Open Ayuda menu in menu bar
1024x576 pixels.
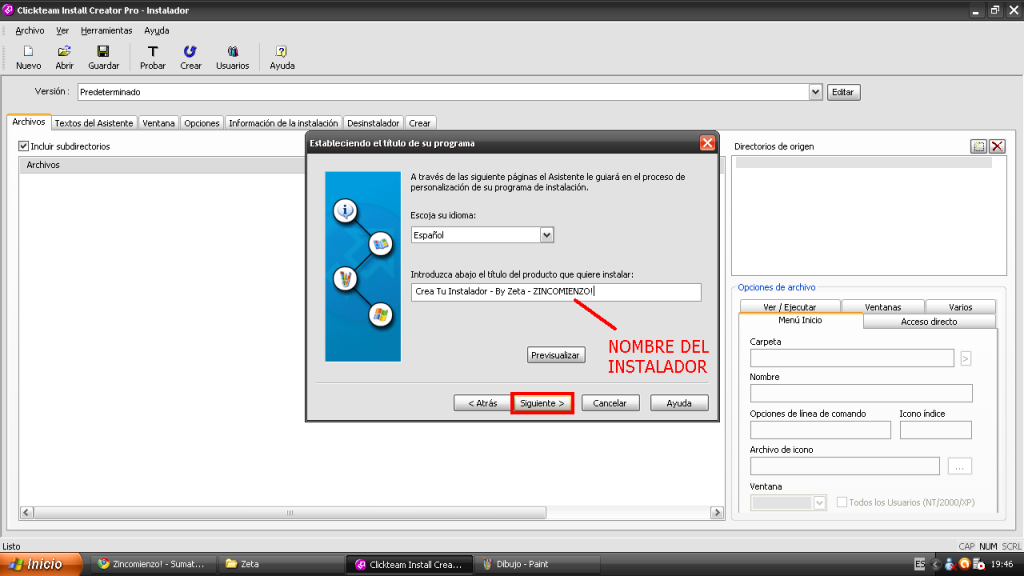click(x=157, y=31)
